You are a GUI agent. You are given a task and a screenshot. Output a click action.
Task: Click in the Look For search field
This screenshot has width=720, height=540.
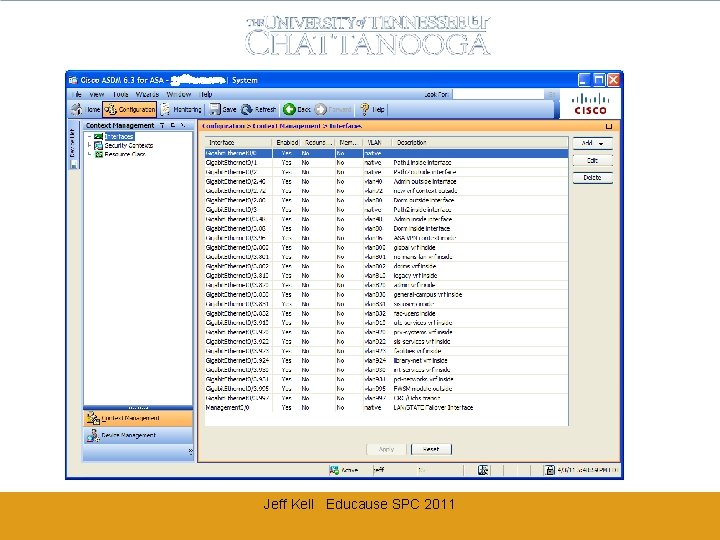[x=498, y=95]
